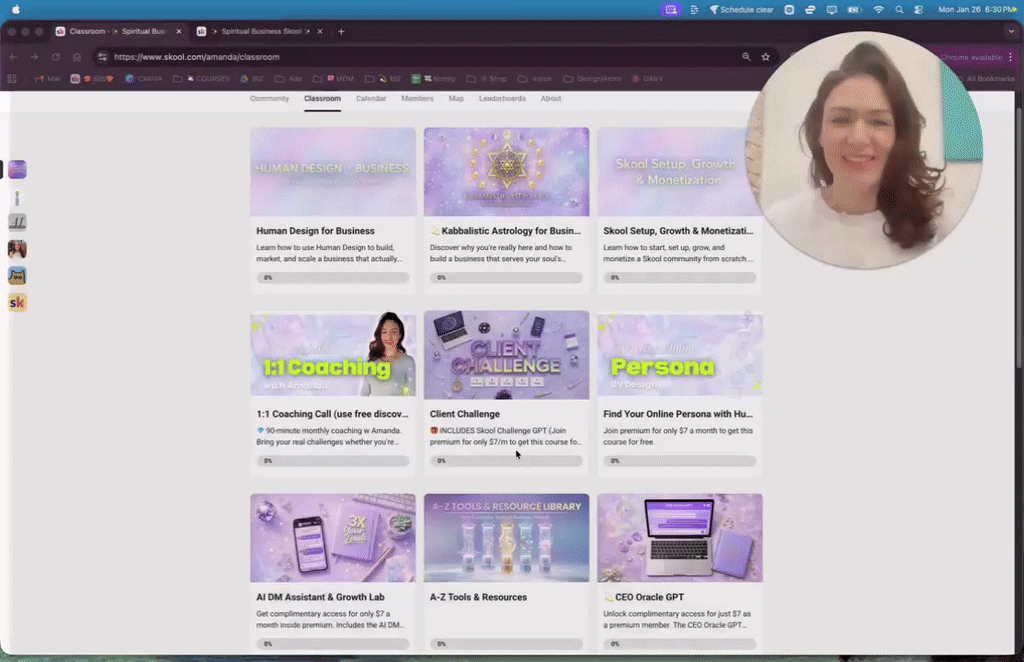Open the 1:1 Coaching Call course title
The width and height of the screenshot is (1024, 662).
coord(332,414)
